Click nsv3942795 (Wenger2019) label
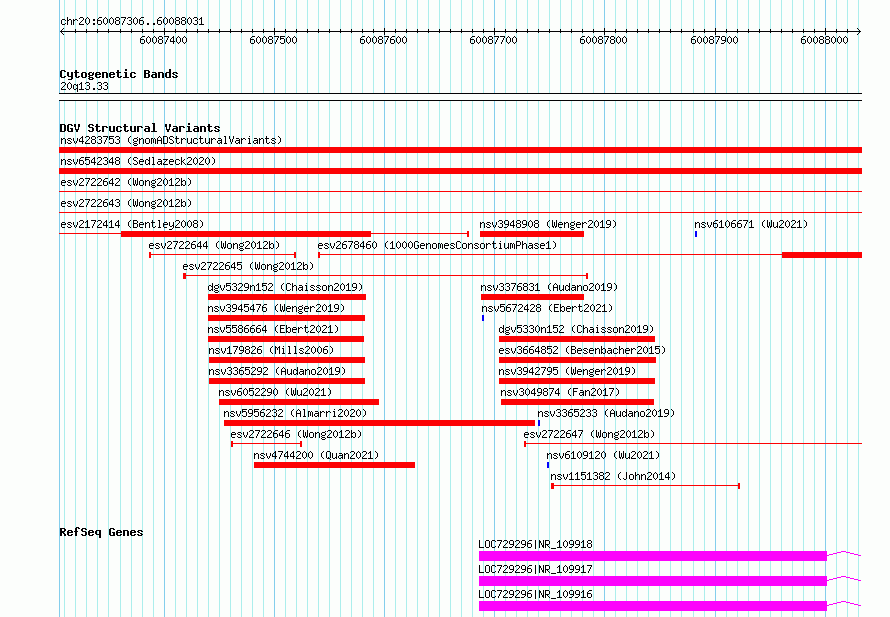The image size is (890, 617). (x=567, y=371)
